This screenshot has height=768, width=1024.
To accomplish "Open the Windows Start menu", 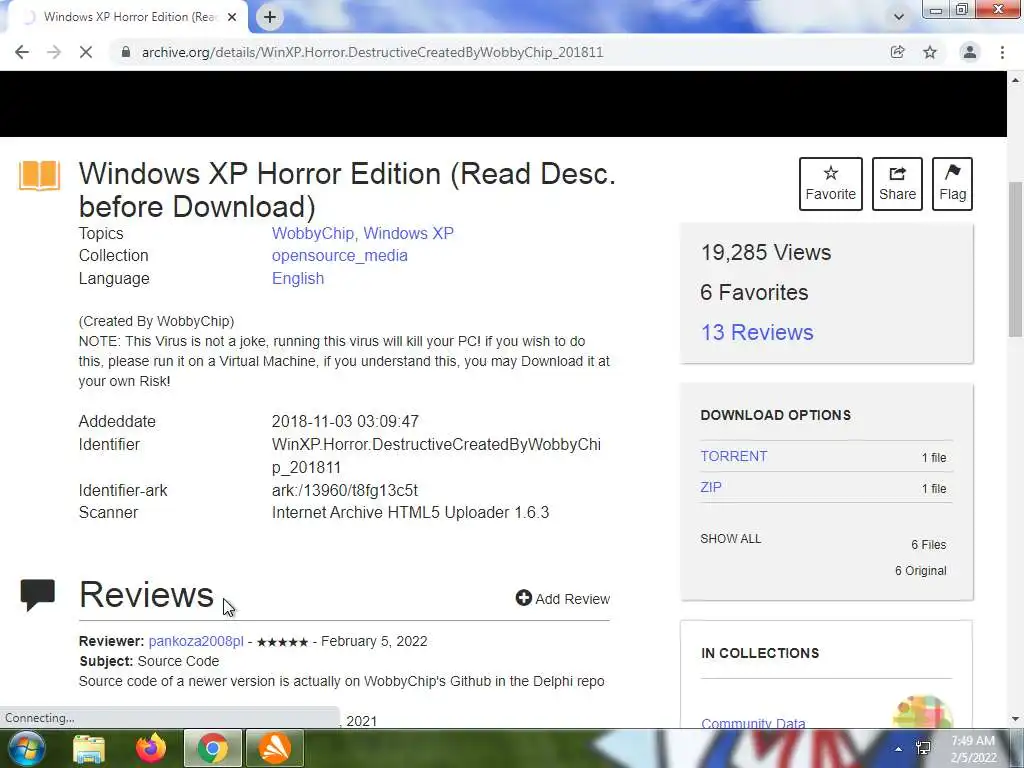I will coord(26,748).
